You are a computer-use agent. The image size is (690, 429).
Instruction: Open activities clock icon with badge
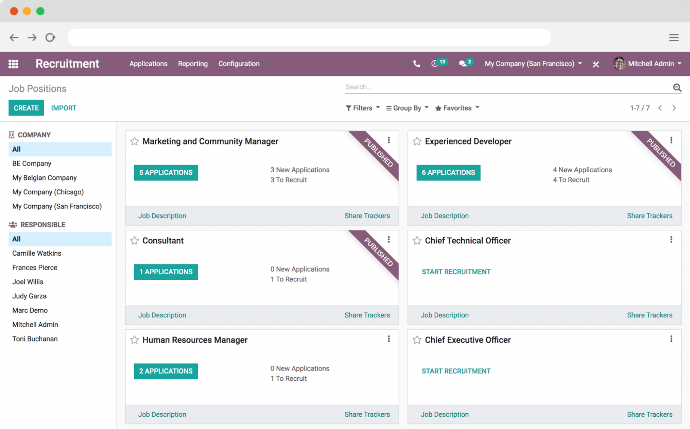(x=439, y=63)
